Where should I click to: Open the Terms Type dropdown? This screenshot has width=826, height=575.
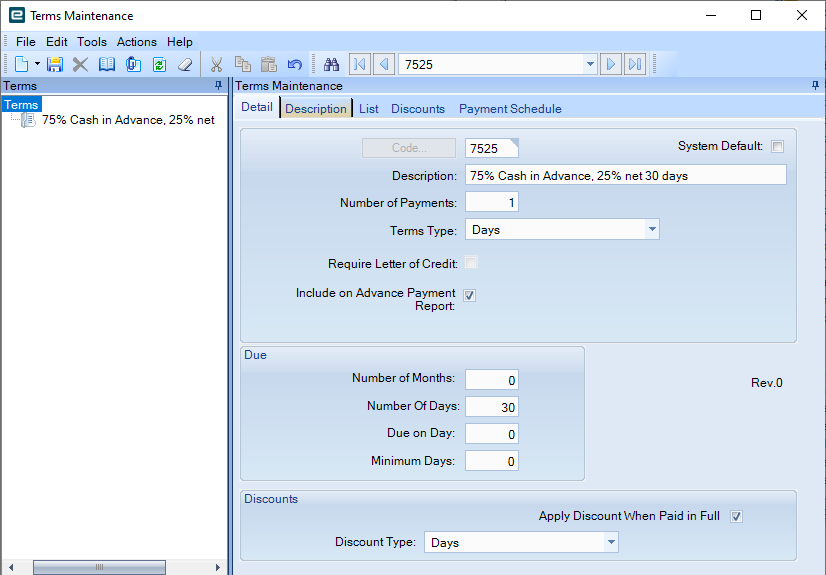coord(652,230)
